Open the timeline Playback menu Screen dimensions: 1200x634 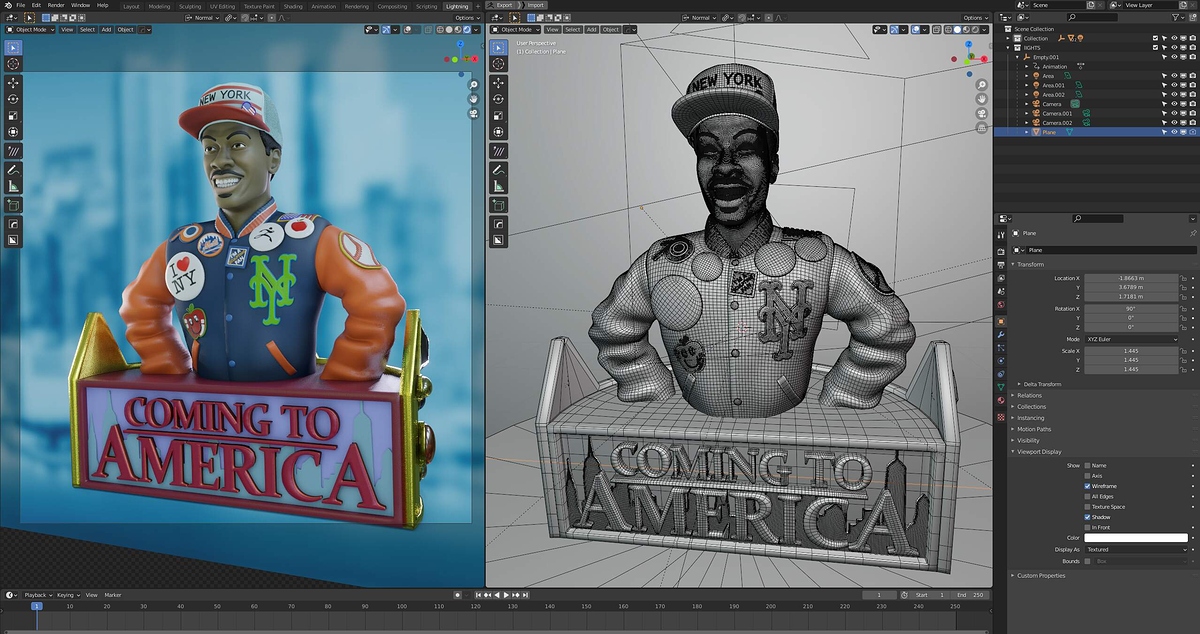click(x=37, y=595)
